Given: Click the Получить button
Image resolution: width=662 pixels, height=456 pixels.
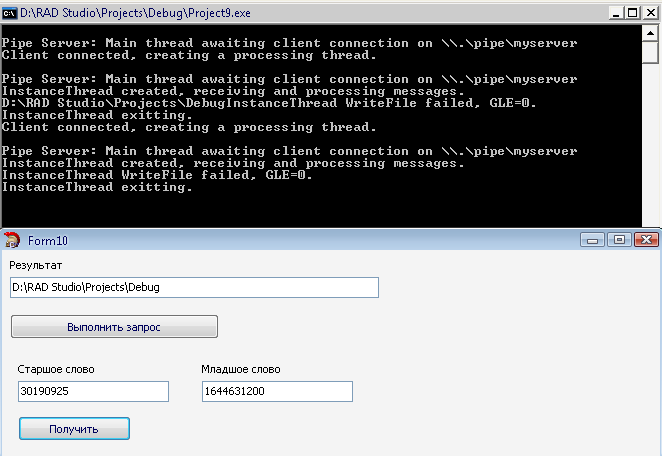Looking at the screenshot, I should 74,429.
